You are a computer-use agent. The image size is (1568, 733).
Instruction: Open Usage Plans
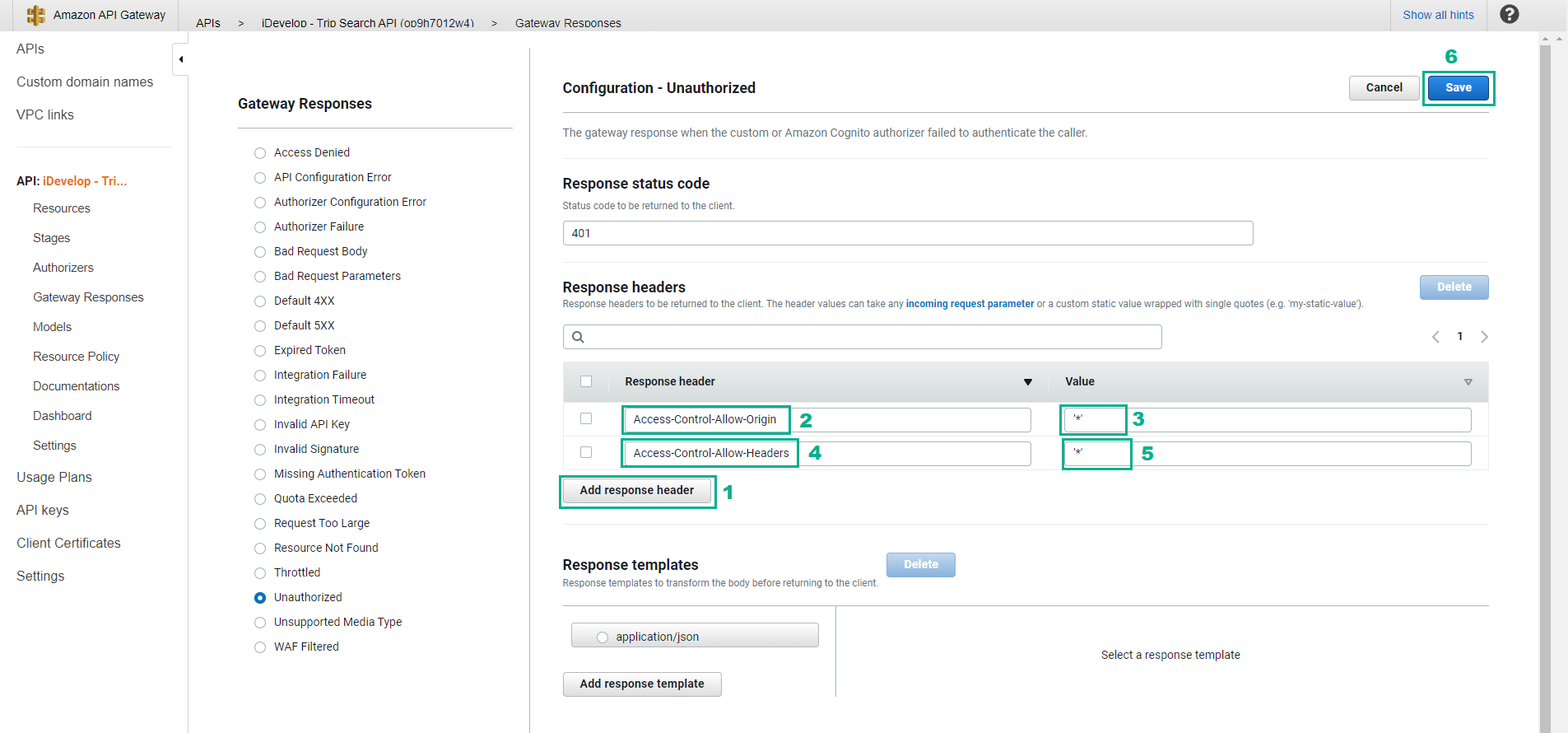coord(54,477)
